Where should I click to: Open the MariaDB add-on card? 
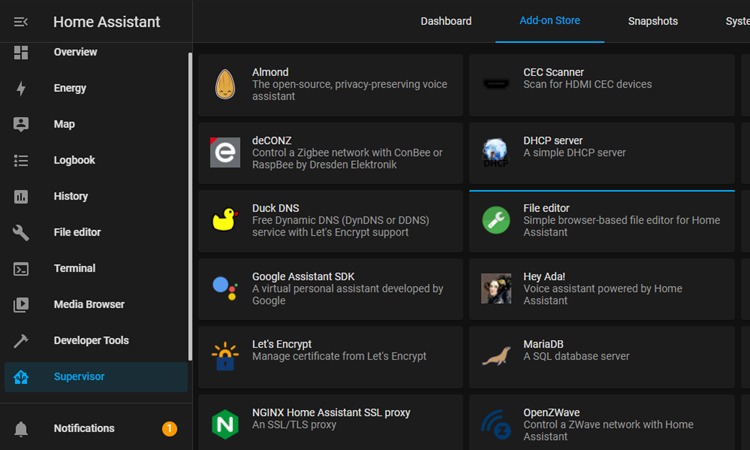601,356
